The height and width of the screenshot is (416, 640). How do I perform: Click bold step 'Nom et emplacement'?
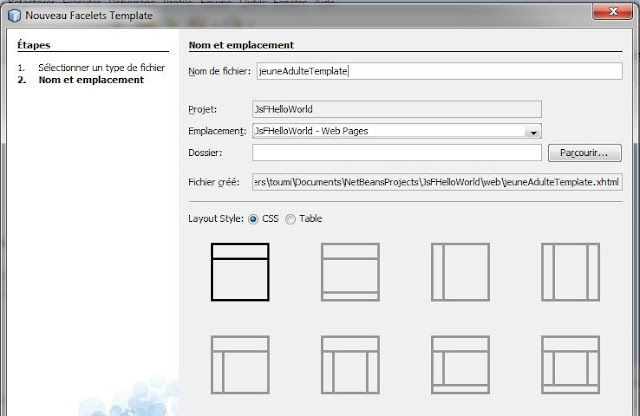91,80
